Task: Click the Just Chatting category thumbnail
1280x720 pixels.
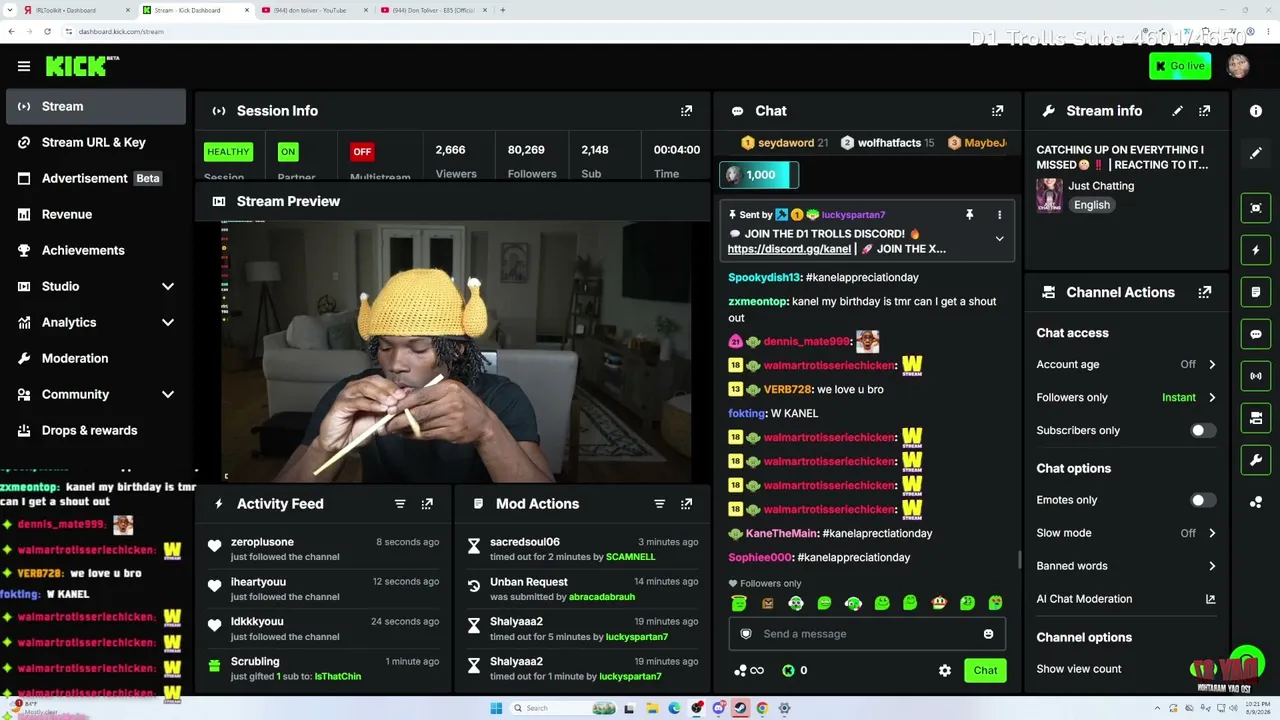Action: click(1049, 195)
